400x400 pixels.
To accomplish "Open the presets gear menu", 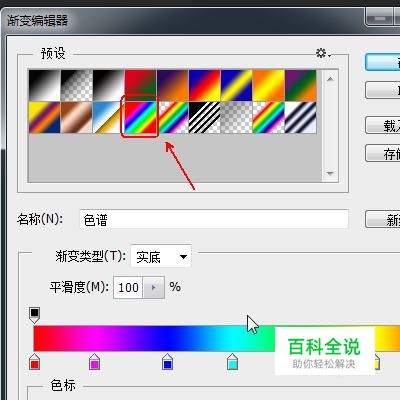I will 323,53.
